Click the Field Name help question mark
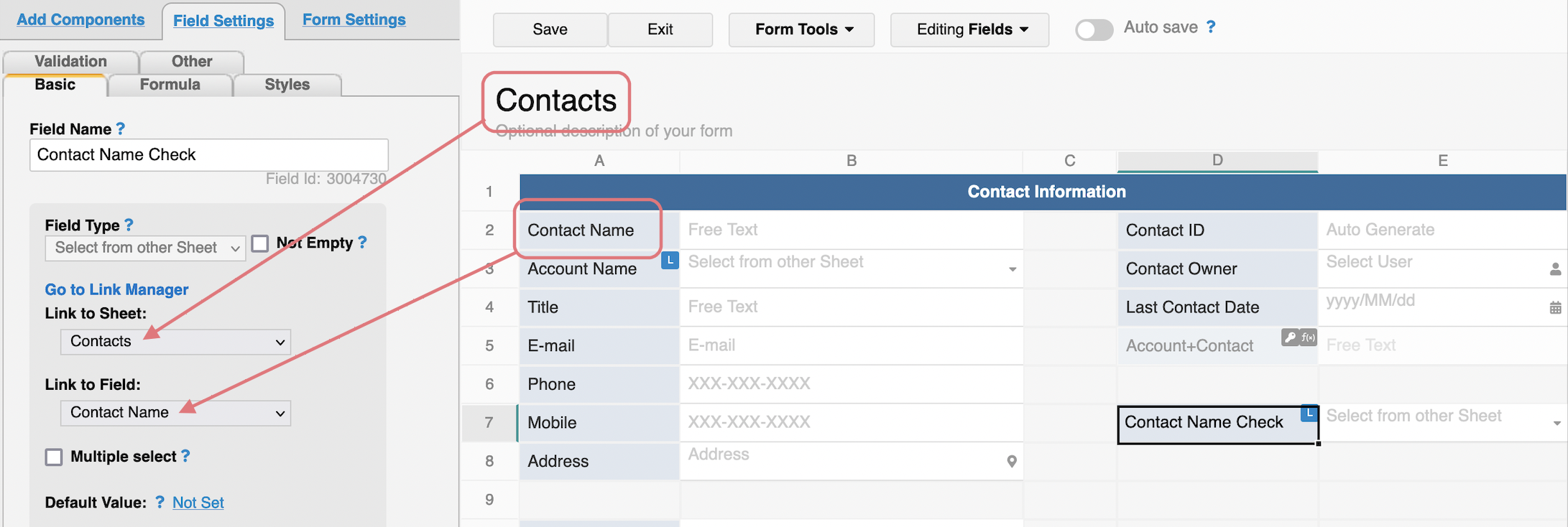Screen dimensions: 1568x527 [x=121, y=129]
